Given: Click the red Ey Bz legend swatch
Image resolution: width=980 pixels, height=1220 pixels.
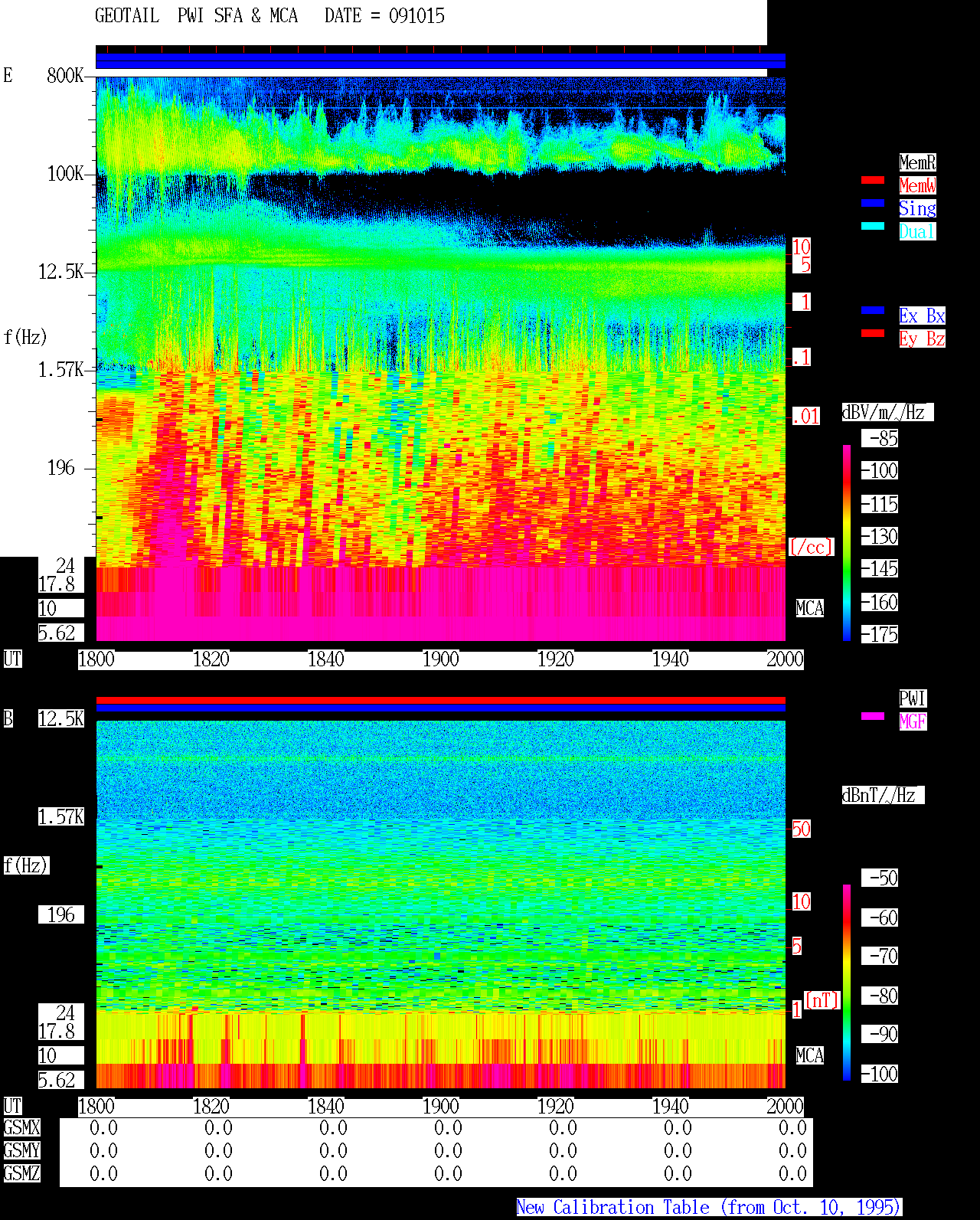Looking at the screenshot, I should coord(873,333).
